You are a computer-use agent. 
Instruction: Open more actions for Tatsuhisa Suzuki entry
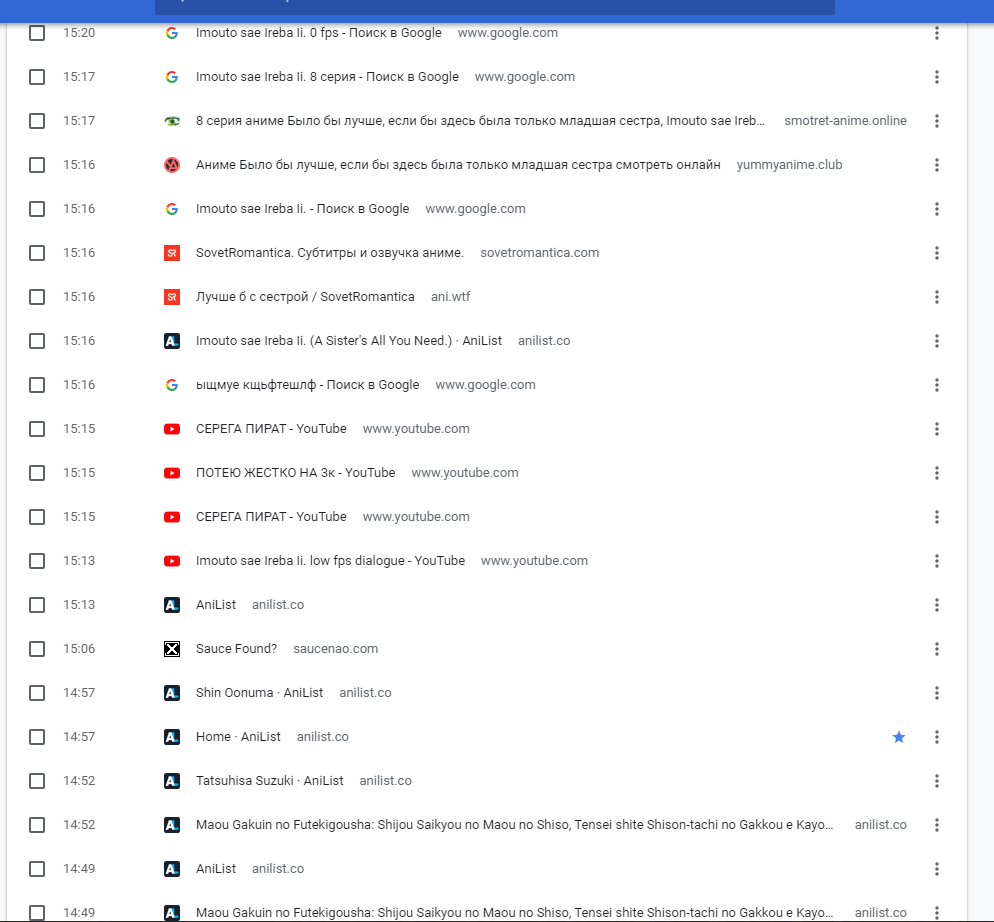coord(936,781)
